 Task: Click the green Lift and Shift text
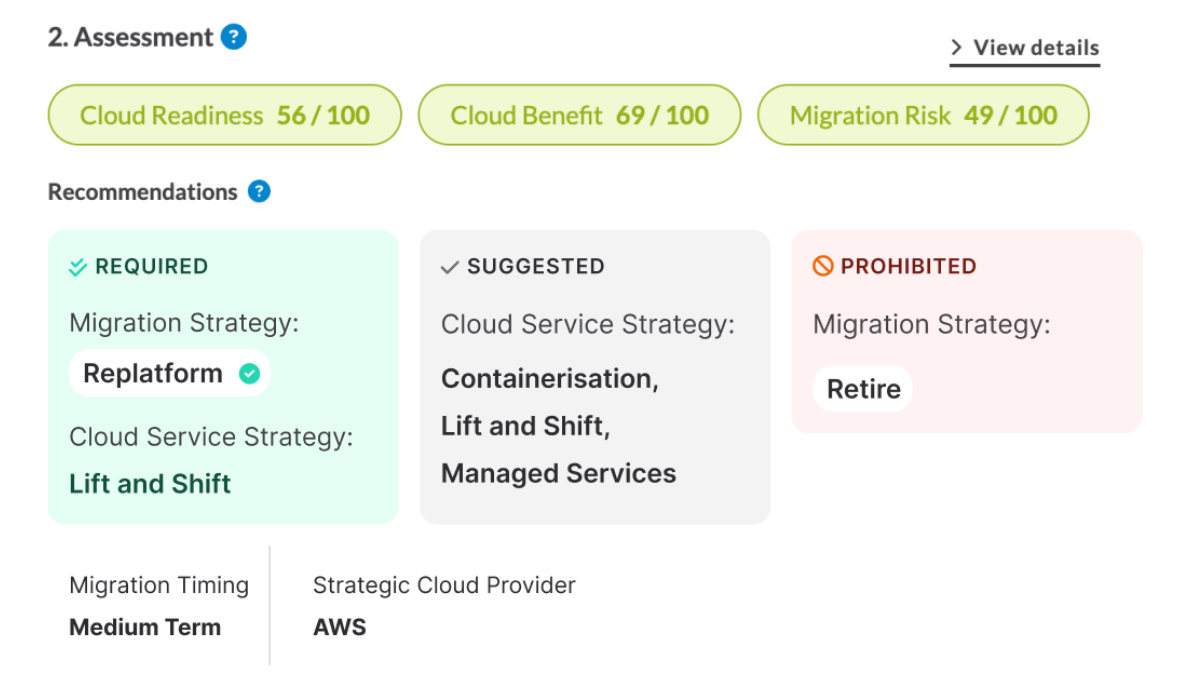coord(150,484)
